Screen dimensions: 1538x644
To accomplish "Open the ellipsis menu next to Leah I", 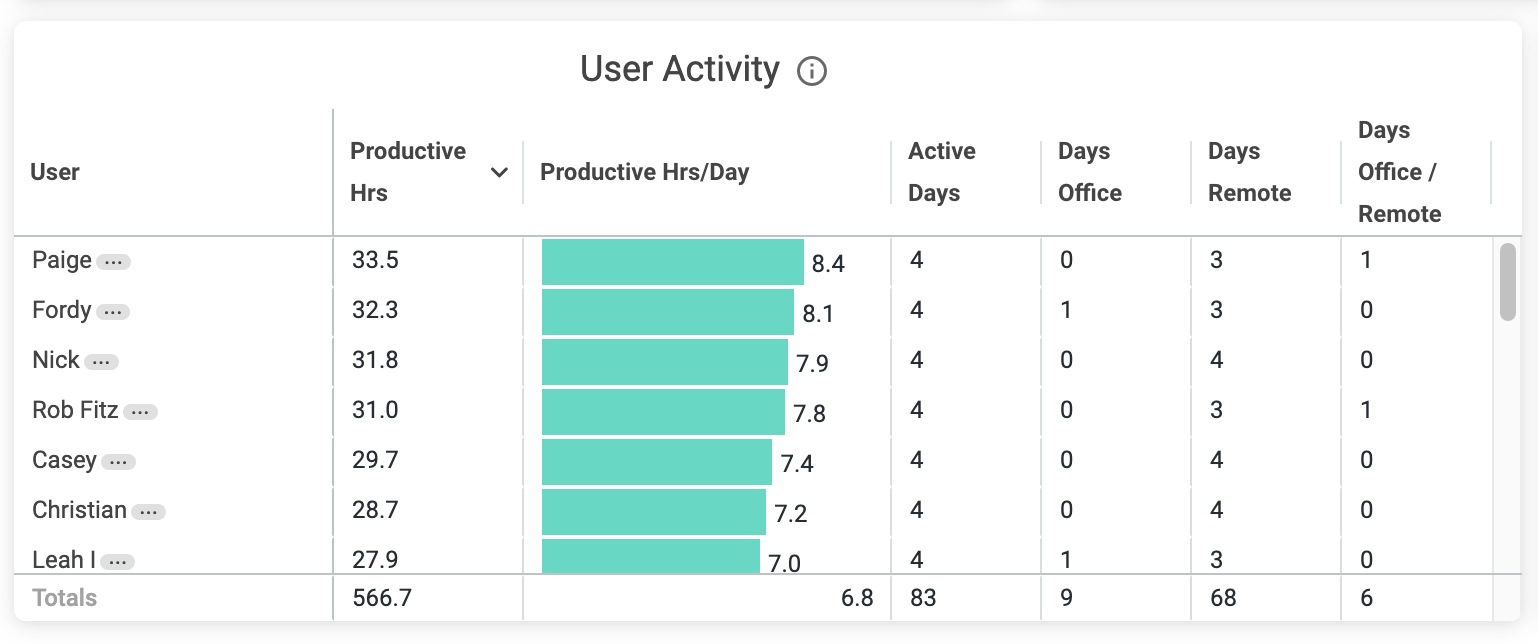I will point(117,562).
